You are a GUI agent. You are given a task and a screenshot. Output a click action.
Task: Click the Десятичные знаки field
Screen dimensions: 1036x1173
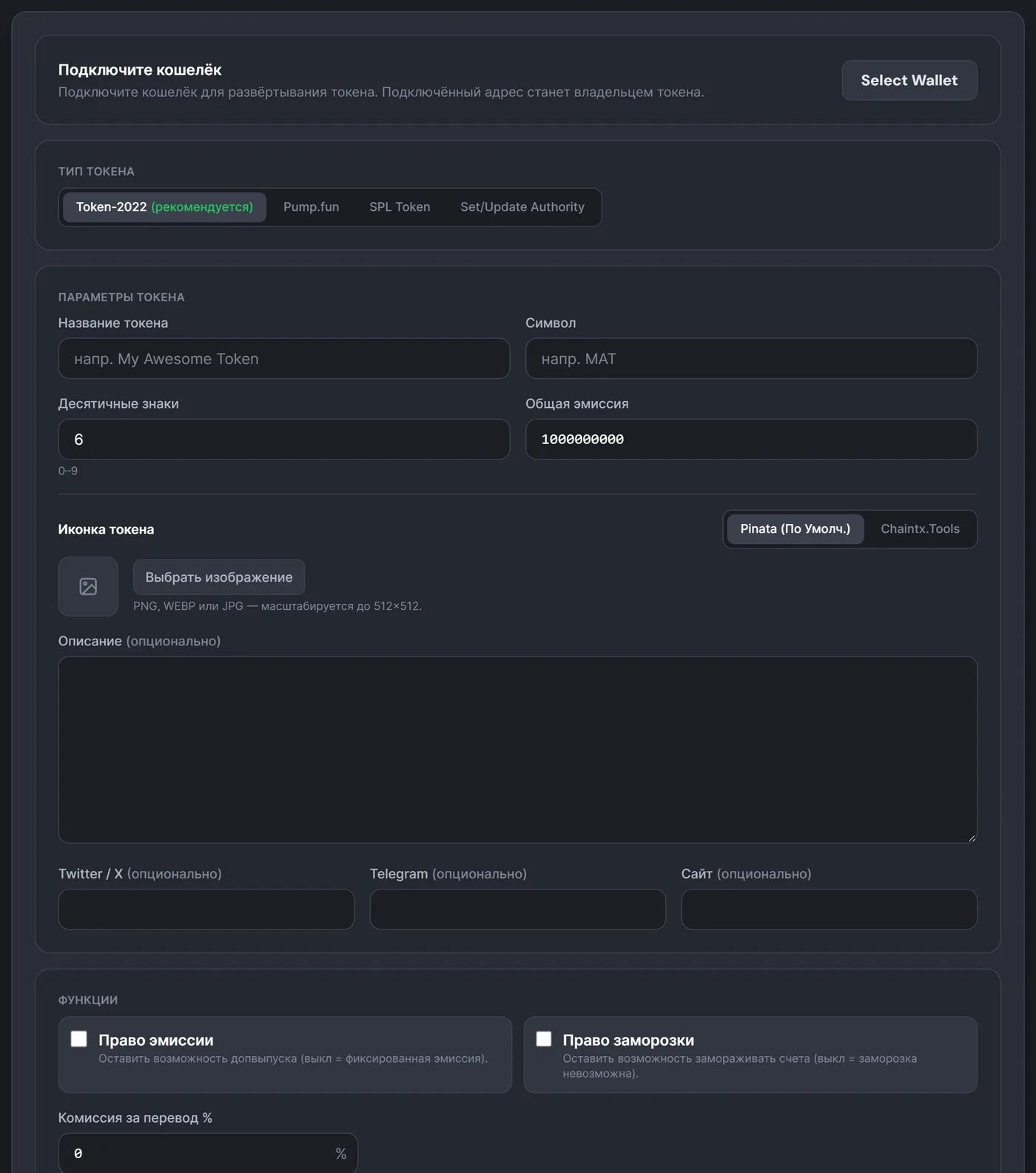coord(284,440)
